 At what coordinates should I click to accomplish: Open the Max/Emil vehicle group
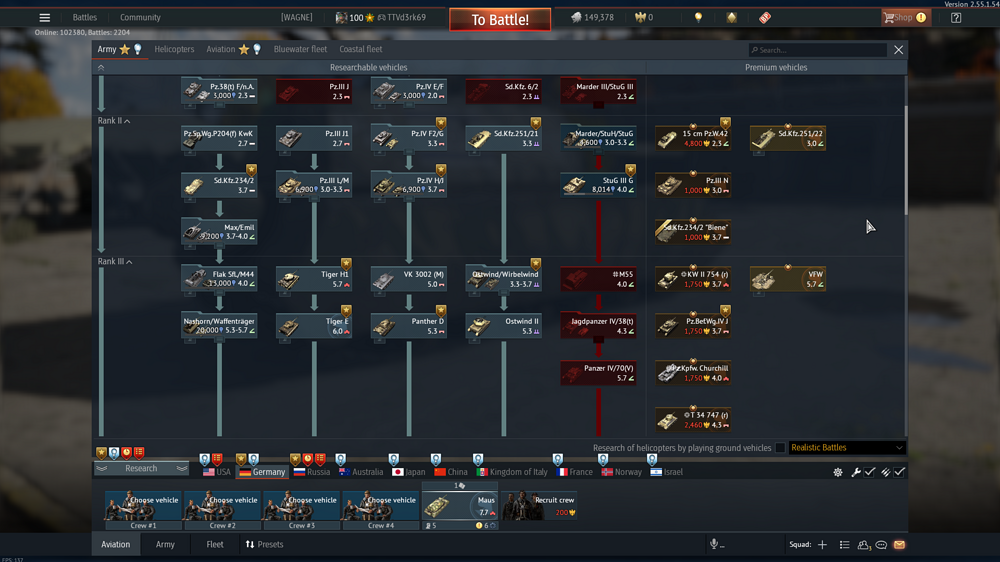[x=219, y=232]
